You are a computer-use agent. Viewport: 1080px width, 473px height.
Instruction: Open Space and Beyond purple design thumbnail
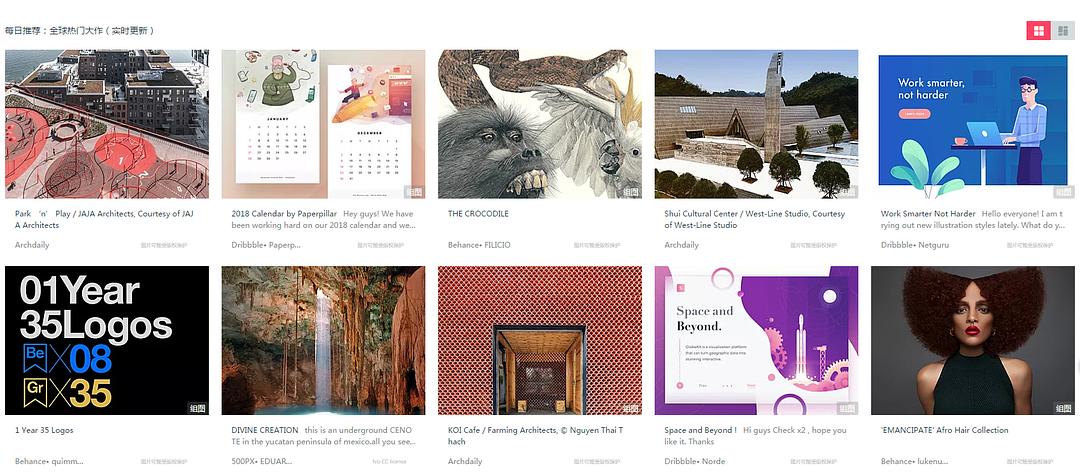[x=756, y=340]
